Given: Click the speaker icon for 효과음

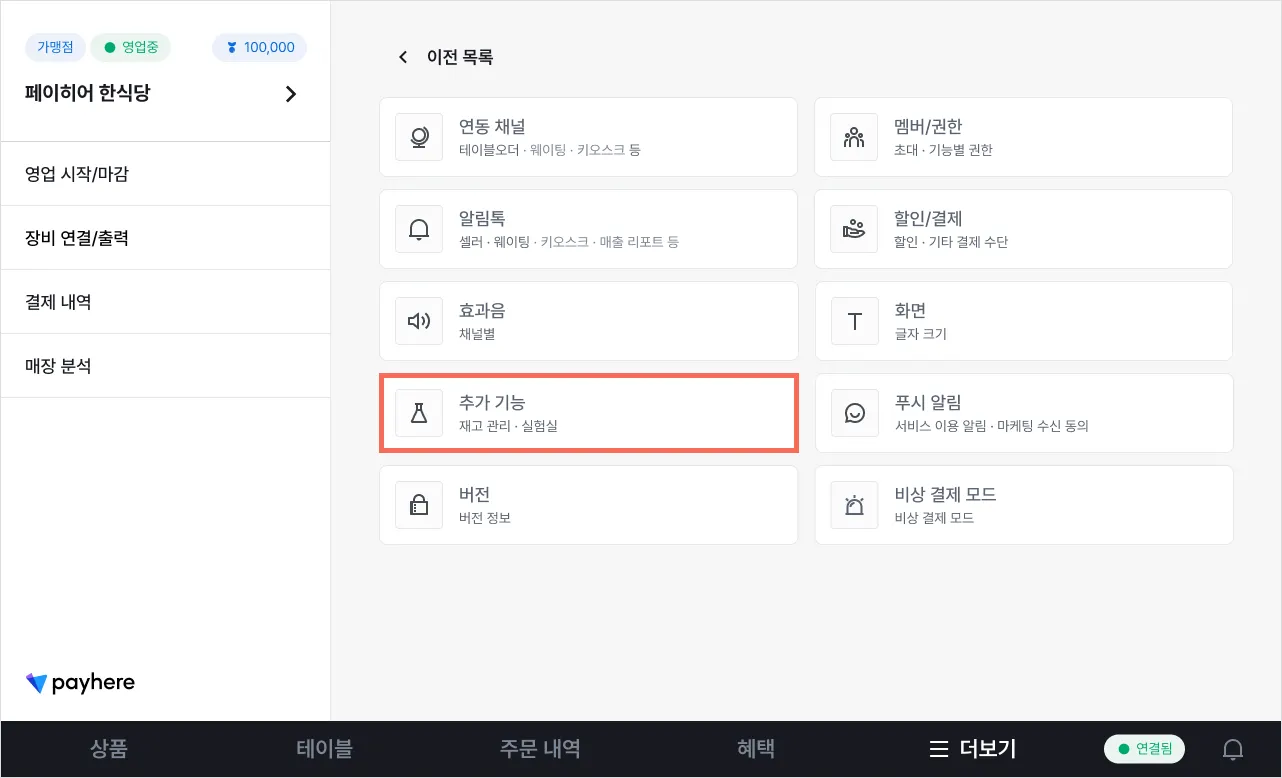Looking at the screenshot, I should pyautogui.click(x=419, y=321).
